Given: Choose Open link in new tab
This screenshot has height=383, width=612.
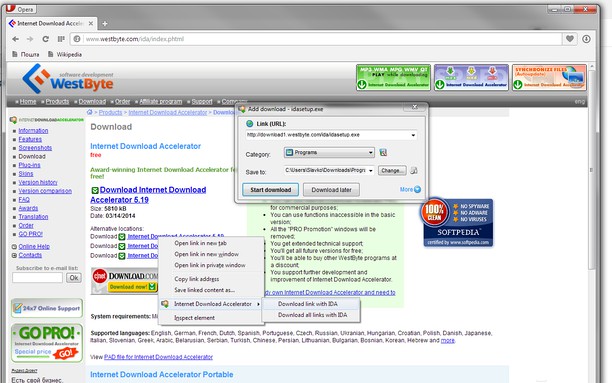Looking at the screenshot, I should pyautogui.click(x=201, y=243).
